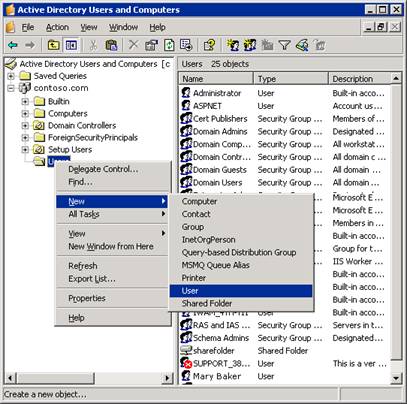Select Find in context menu

(x=112, y=182)
